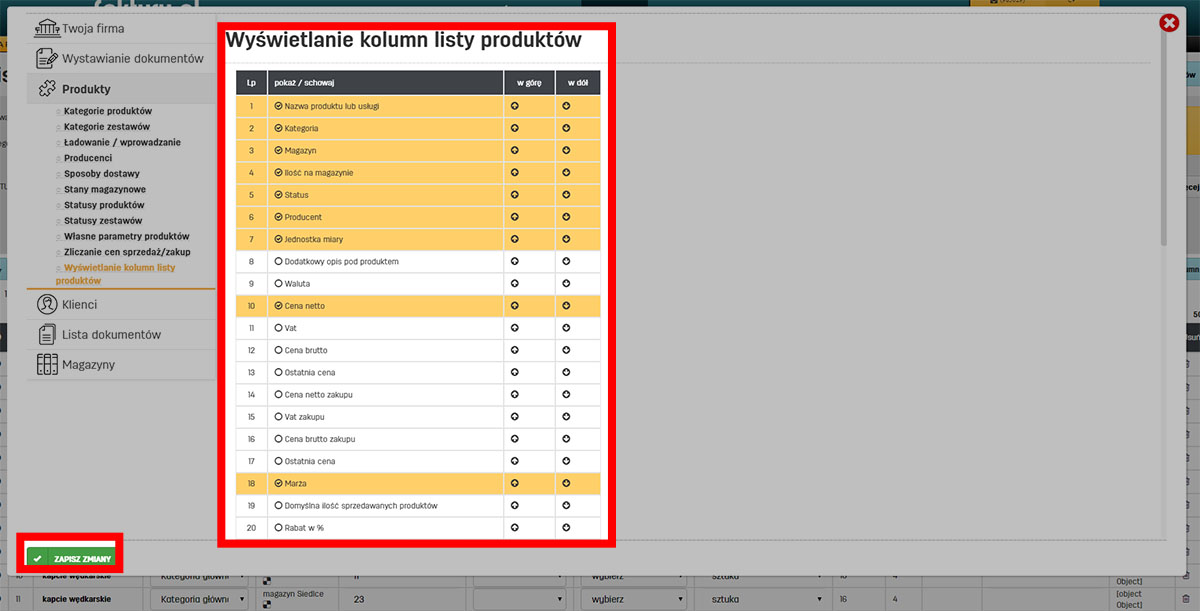Select the Wystawianie dokumentów document icon

point(45,58)
